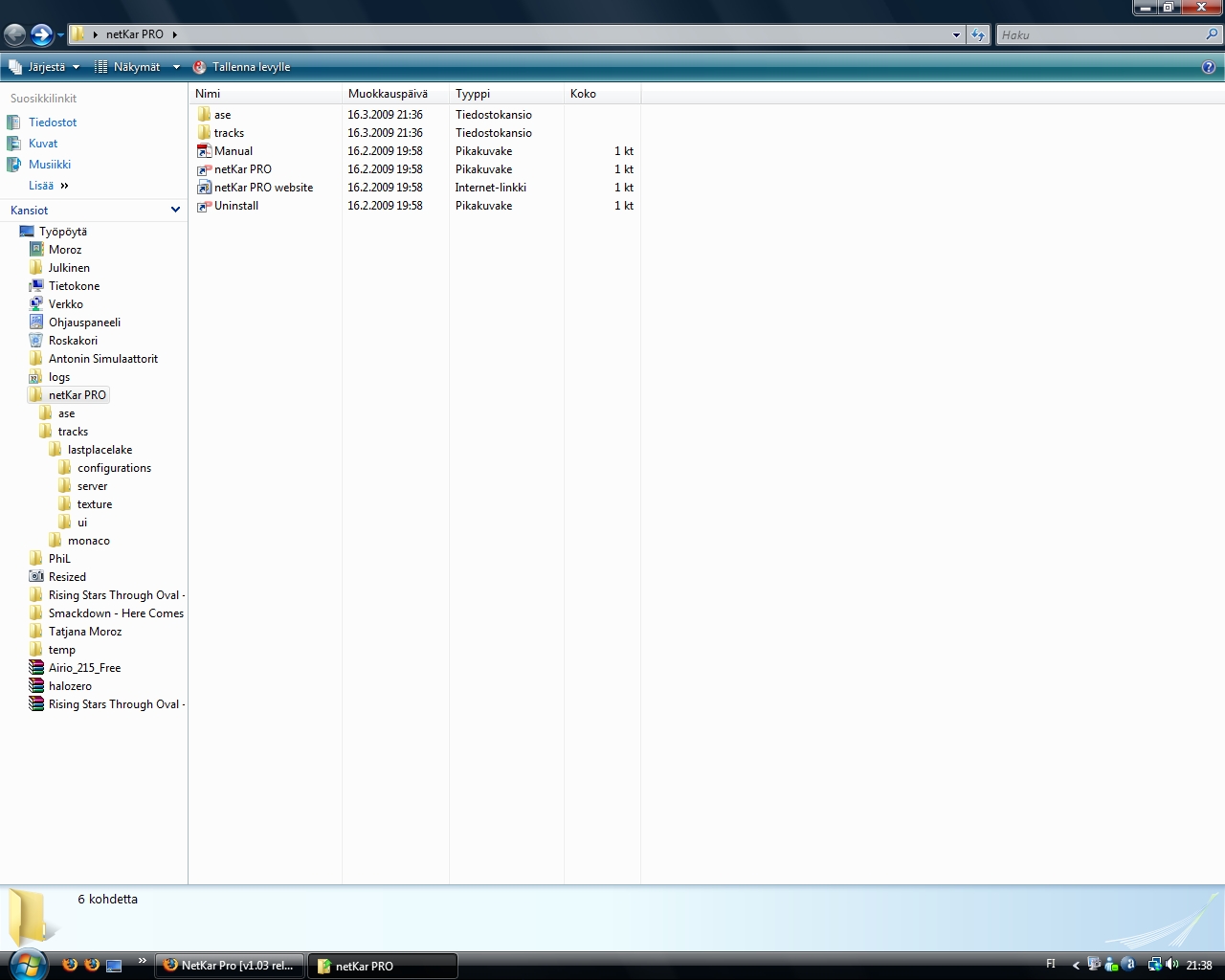Sort by the Koko column header
This screenshot has height=980, width=1225.
pos(602,94)
